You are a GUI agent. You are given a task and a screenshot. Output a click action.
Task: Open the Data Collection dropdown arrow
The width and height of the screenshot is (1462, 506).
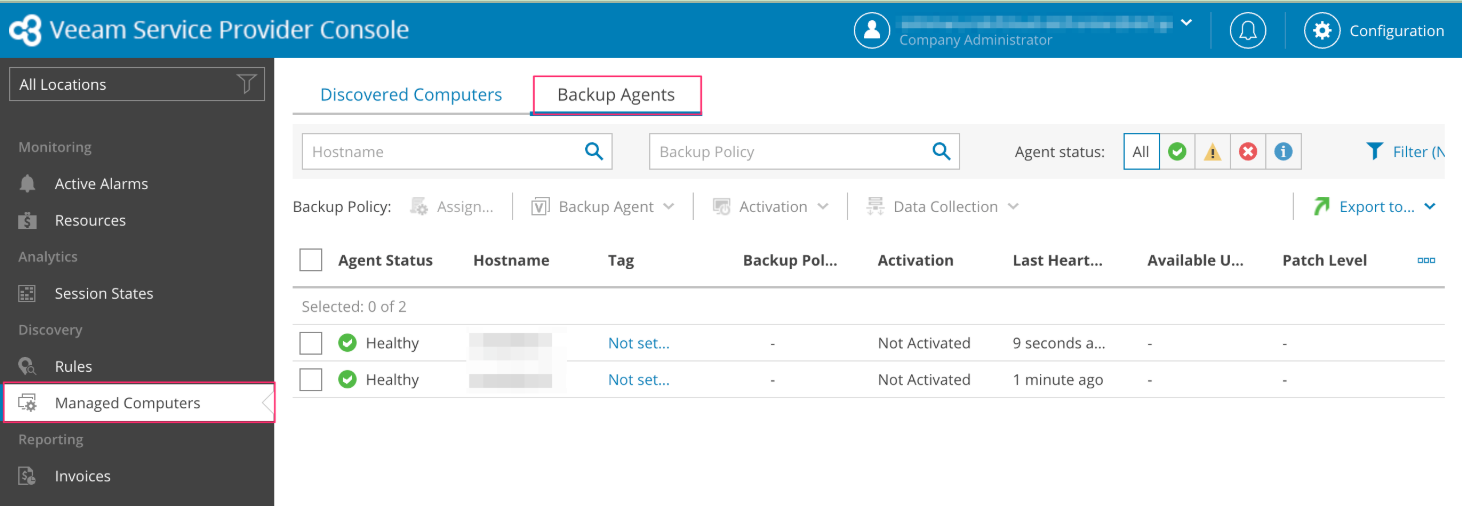click(1013, 207)
